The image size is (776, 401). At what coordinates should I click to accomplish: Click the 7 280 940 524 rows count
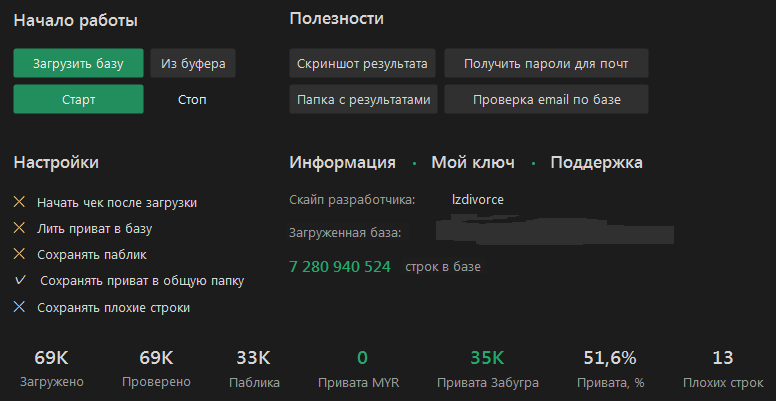click(340, 267)
